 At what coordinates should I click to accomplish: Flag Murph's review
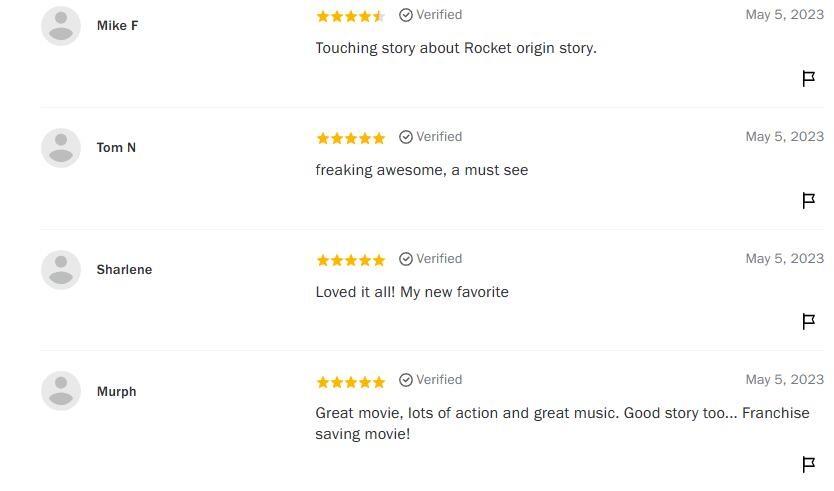[809, 464]
